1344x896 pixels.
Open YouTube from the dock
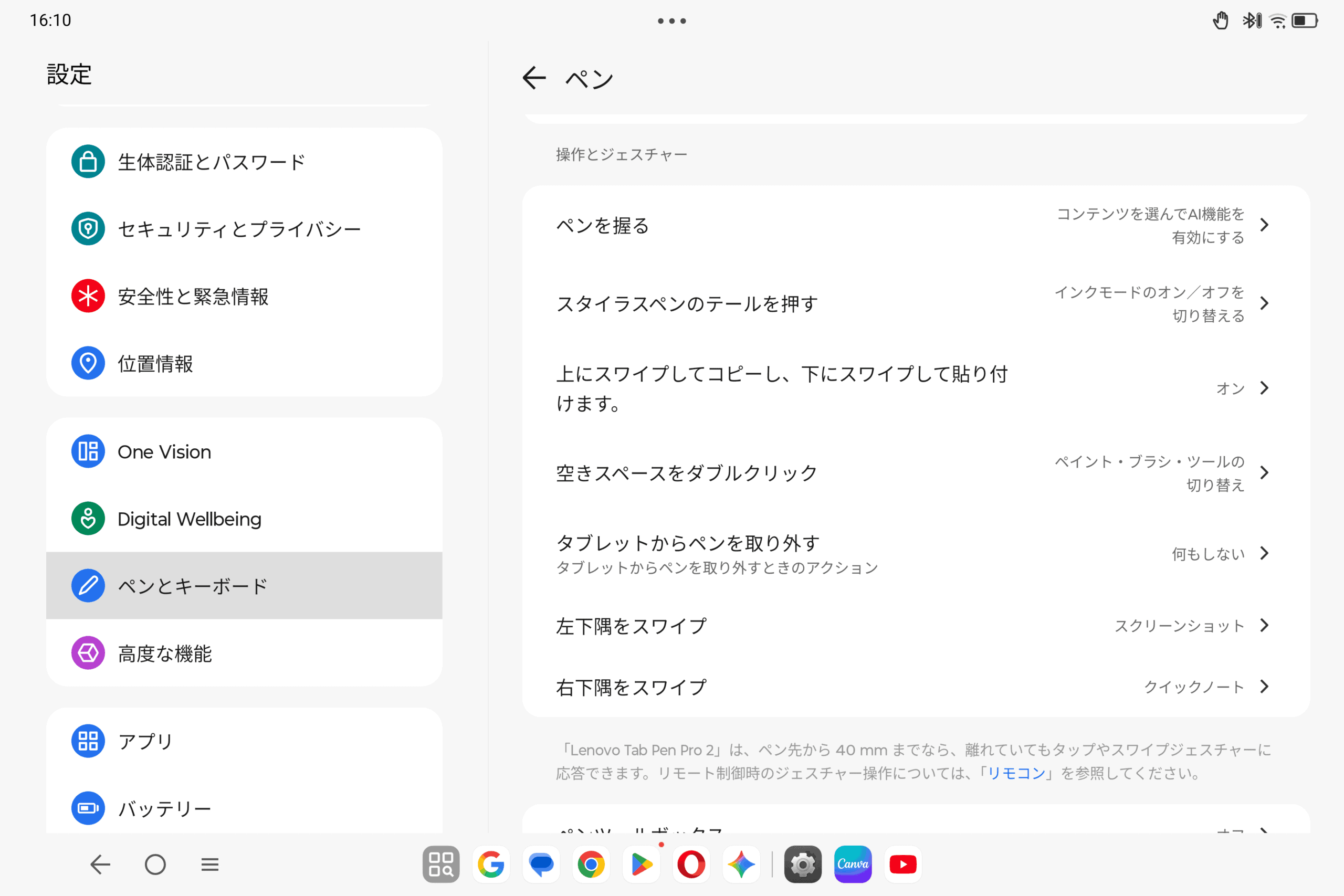coord(903,864)
